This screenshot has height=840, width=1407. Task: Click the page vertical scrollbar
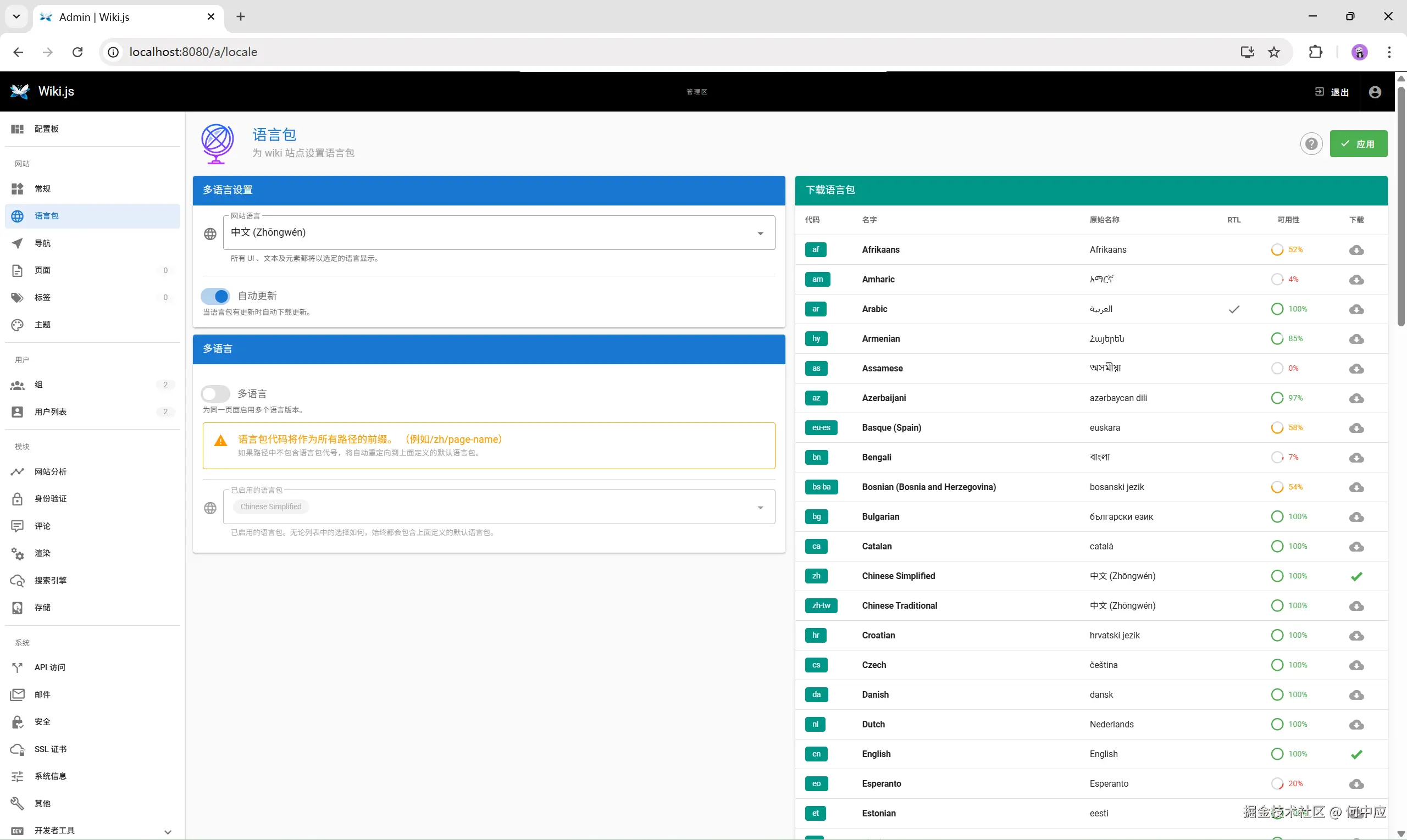tap(1401, 207)
